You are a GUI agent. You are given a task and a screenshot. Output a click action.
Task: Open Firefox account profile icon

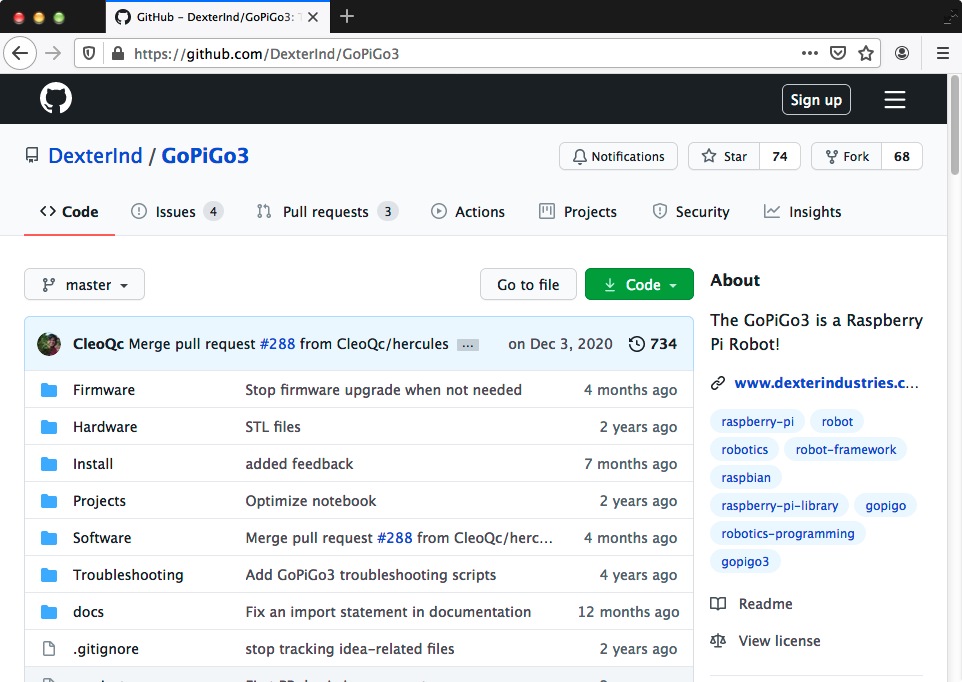point(902,54)
